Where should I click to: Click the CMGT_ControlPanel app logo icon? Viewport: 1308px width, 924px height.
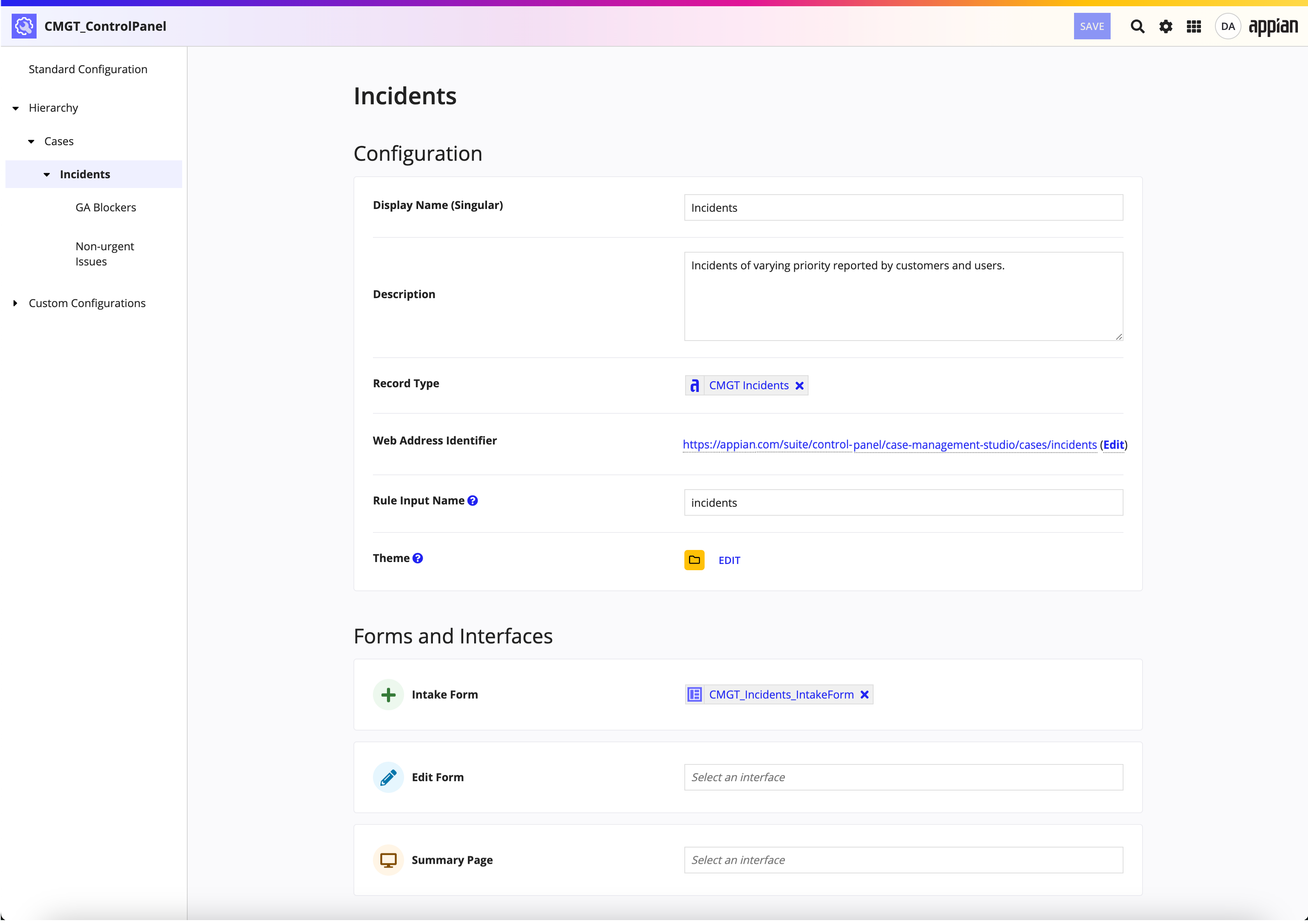(x=24, y=26)
